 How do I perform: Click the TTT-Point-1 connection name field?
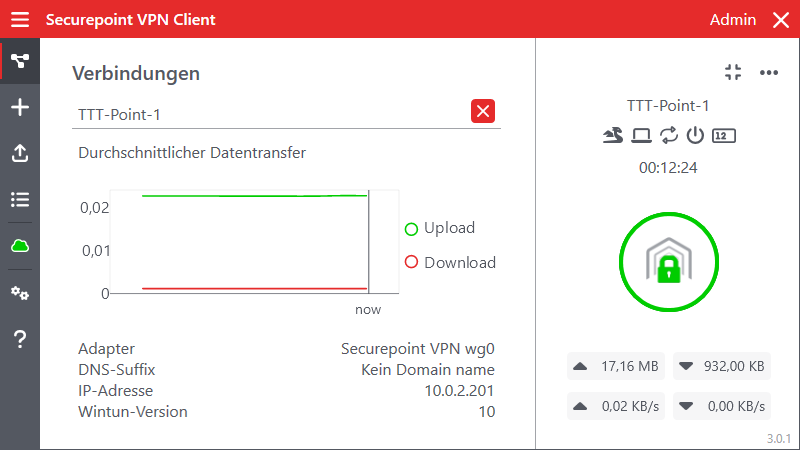pyautogui.click(x=270, y=114)
